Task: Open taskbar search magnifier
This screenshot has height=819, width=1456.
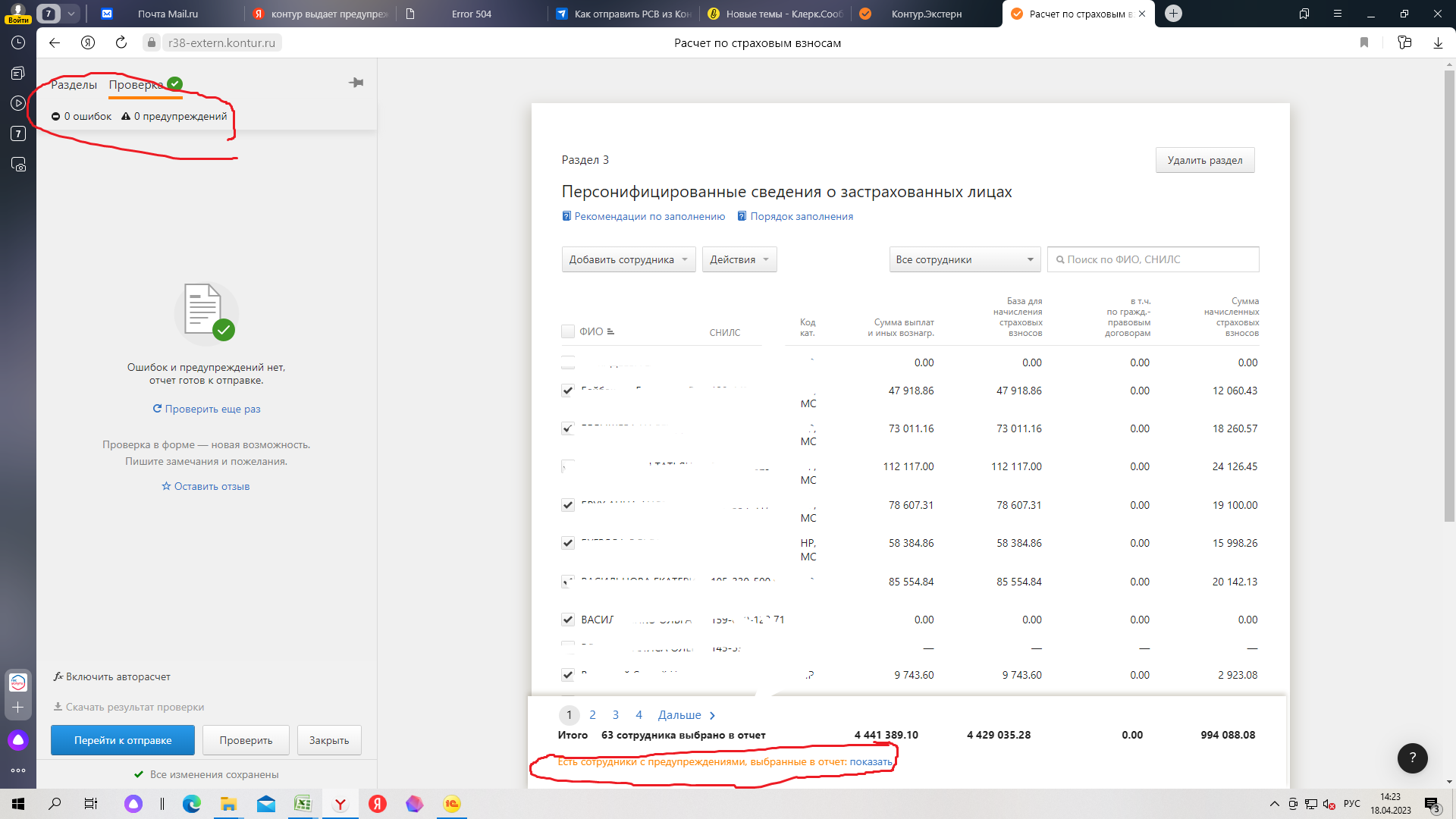Action: coord(55,804)
